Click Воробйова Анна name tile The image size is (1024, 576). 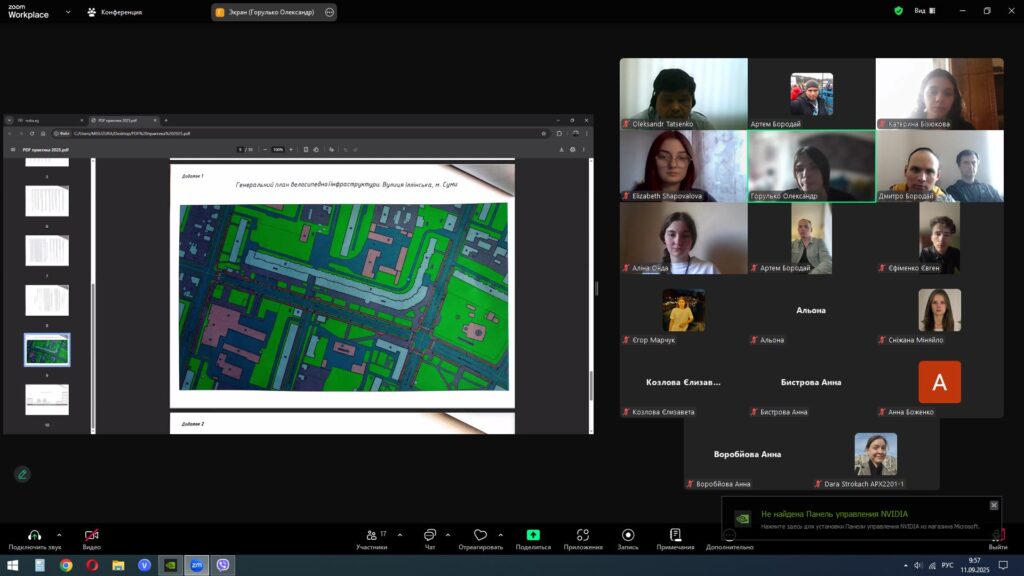[748, 454]
